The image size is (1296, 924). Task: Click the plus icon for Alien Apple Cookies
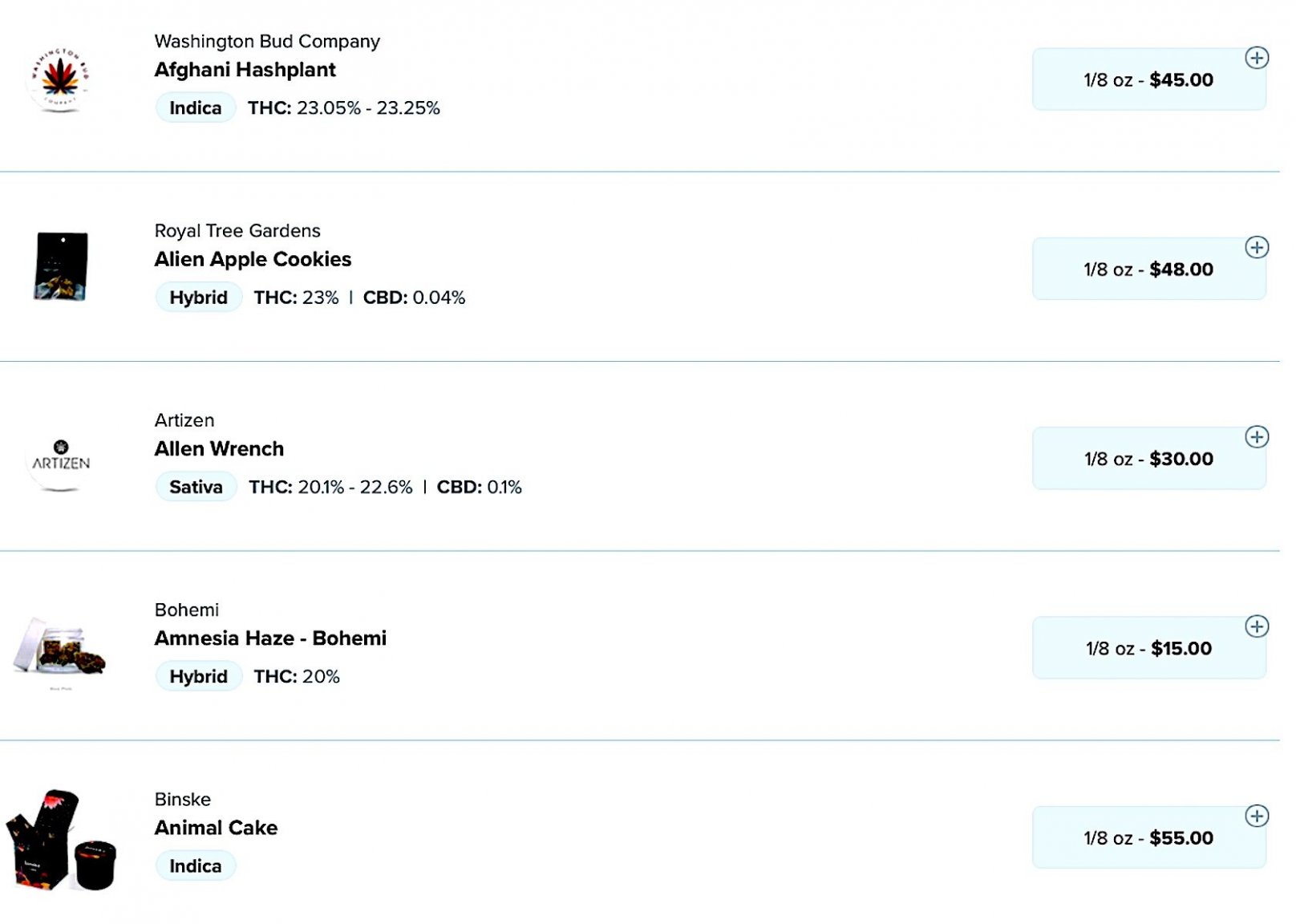1256,247
